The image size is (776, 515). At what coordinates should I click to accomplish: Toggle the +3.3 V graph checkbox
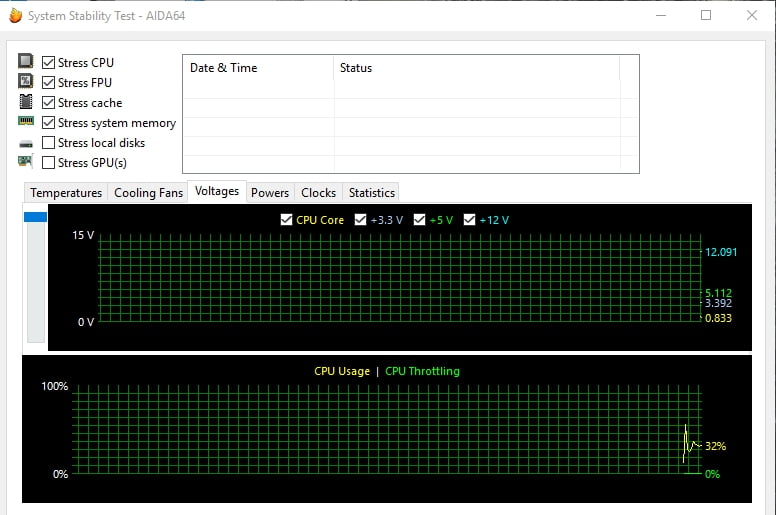pyautogui.click(x=360, y=220)
